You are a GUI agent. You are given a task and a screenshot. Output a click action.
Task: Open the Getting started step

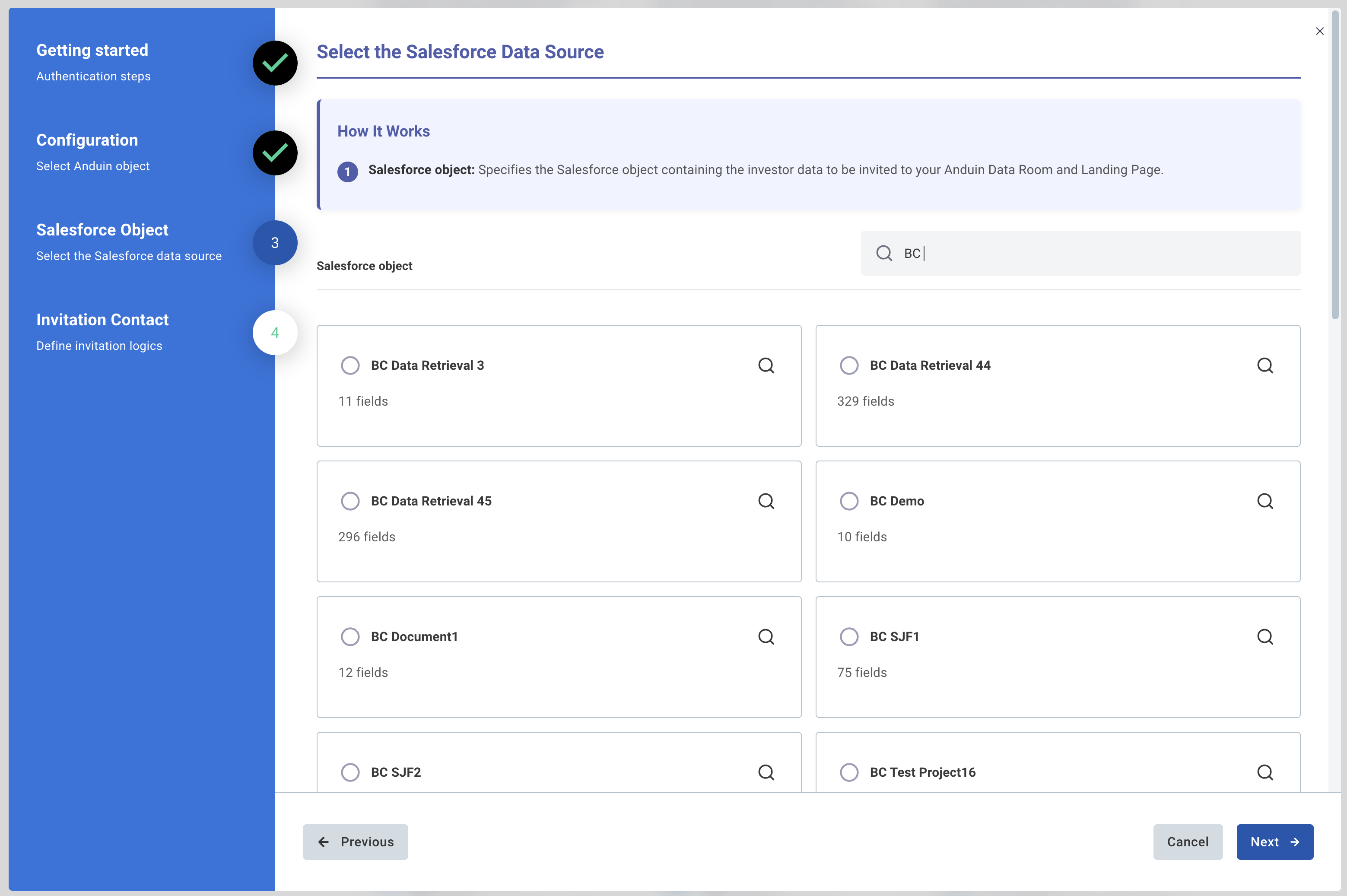coord(92,50)
